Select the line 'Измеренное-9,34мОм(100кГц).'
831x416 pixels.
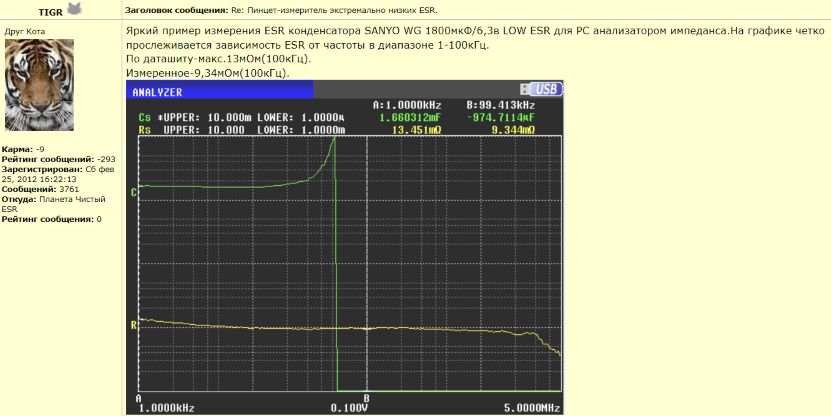pyautogui.click(x=208, y=73)
